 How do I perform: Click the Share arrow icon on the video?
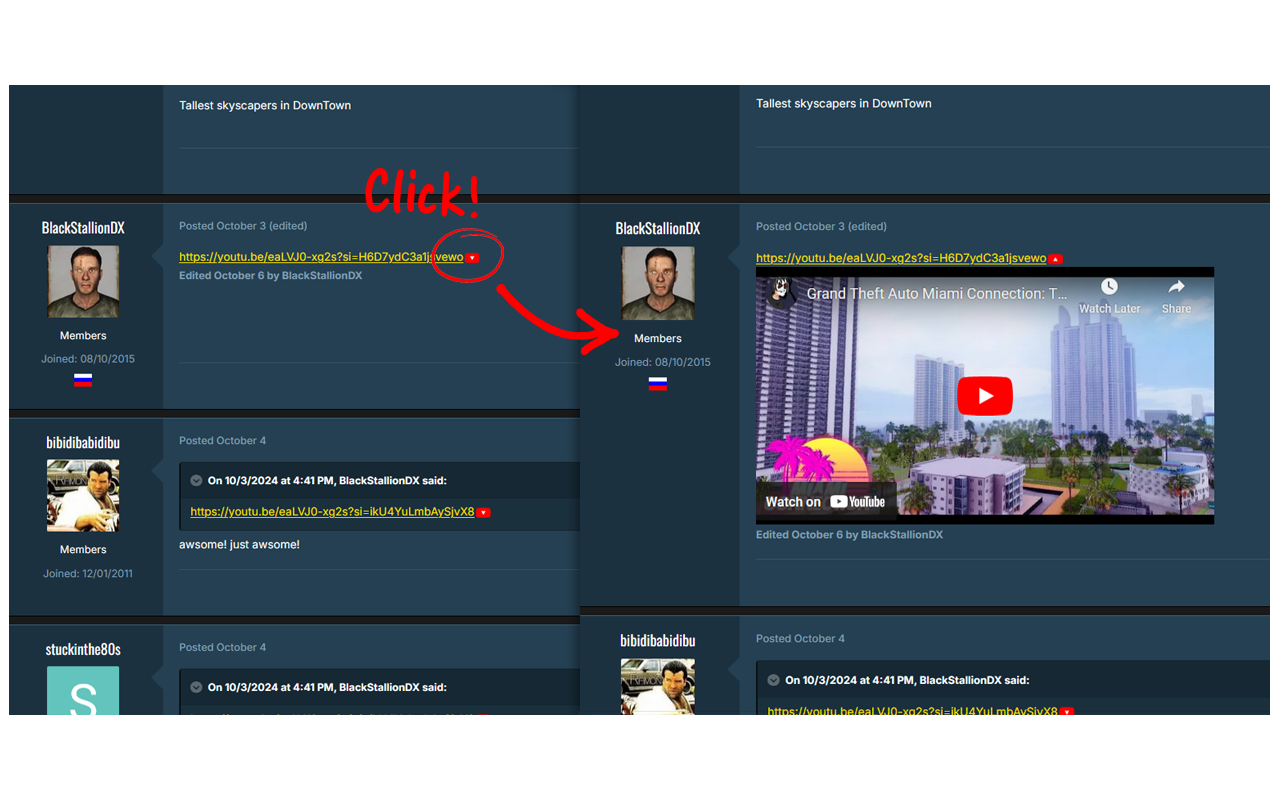pyautogui.click(x=1176, y=288)
